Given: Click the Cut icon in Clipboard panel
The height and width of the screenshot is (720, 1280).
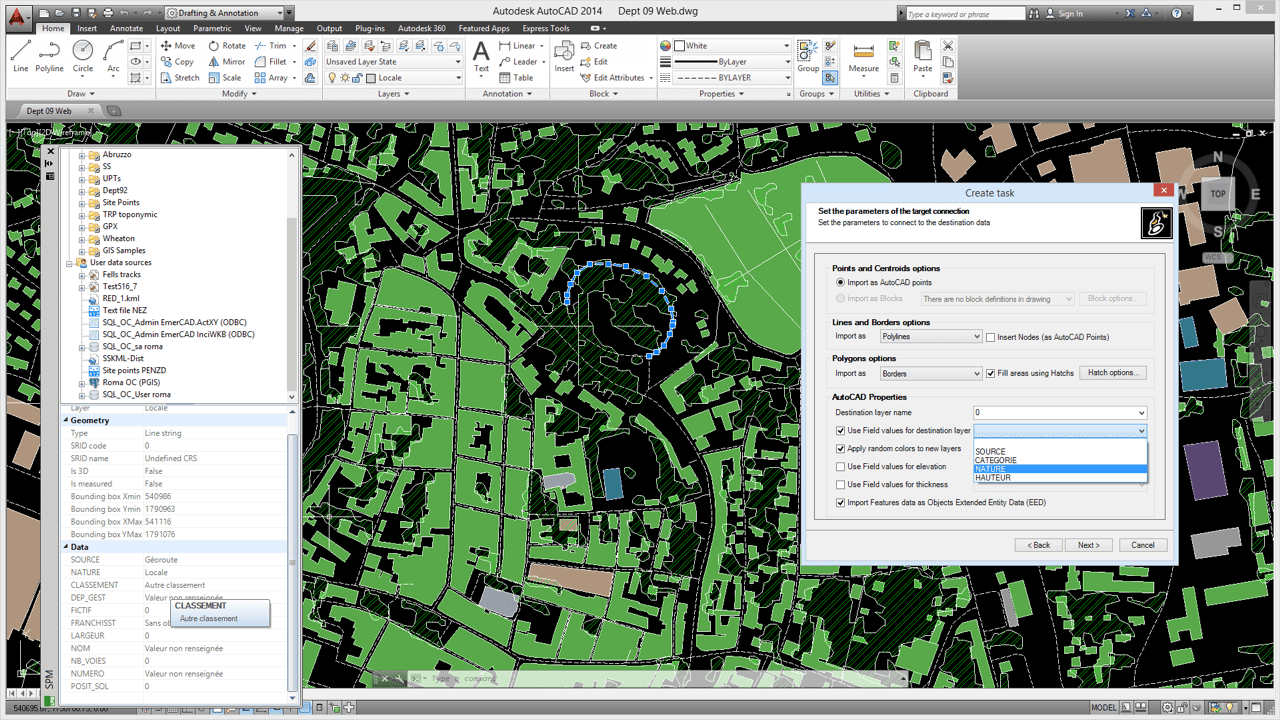Looking at the screenshot, I should [x=948, y=46].
